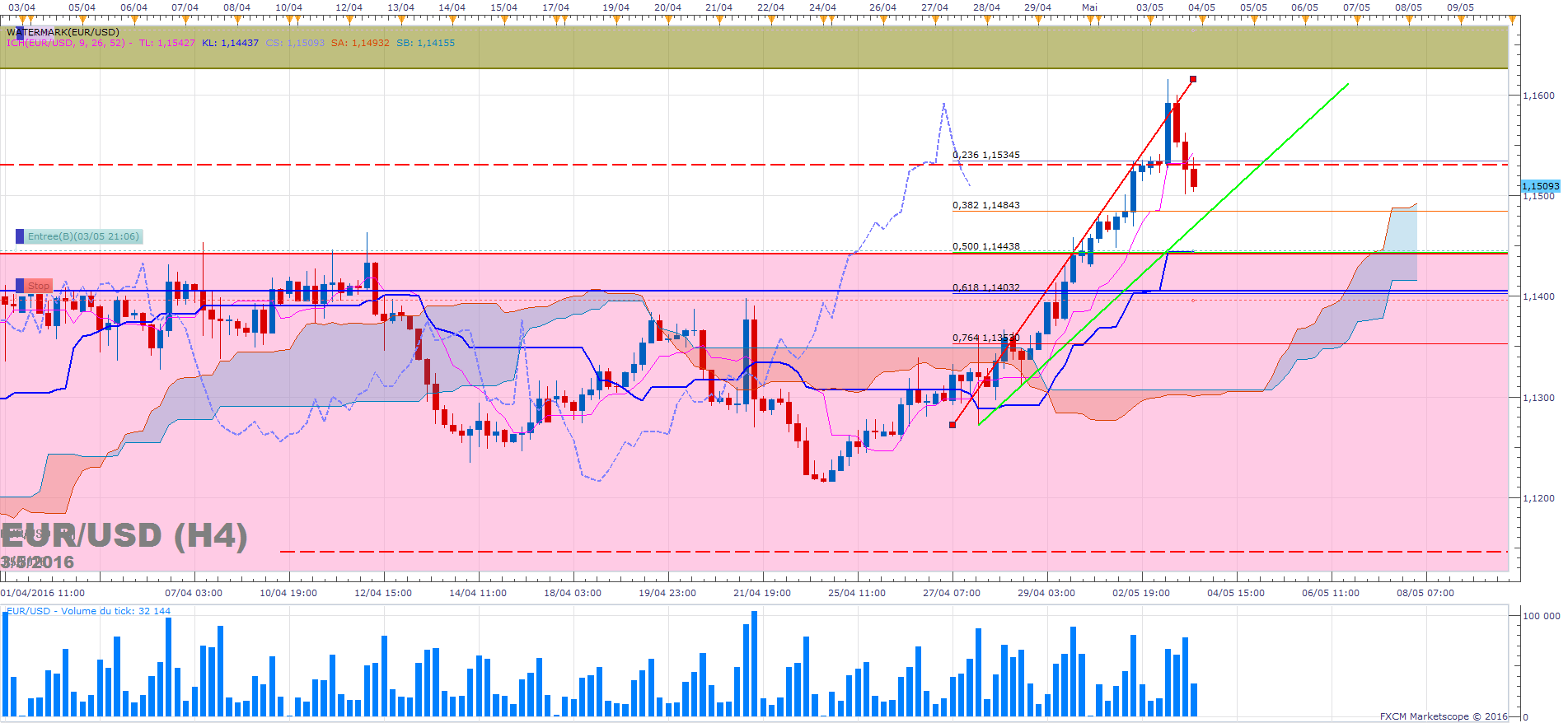The width and height of the screenshot is (1568, 723).
Task: Open the ICH(EUR/USD, 9, 26, 52) indicator label
Action: [x=66, y=43]
